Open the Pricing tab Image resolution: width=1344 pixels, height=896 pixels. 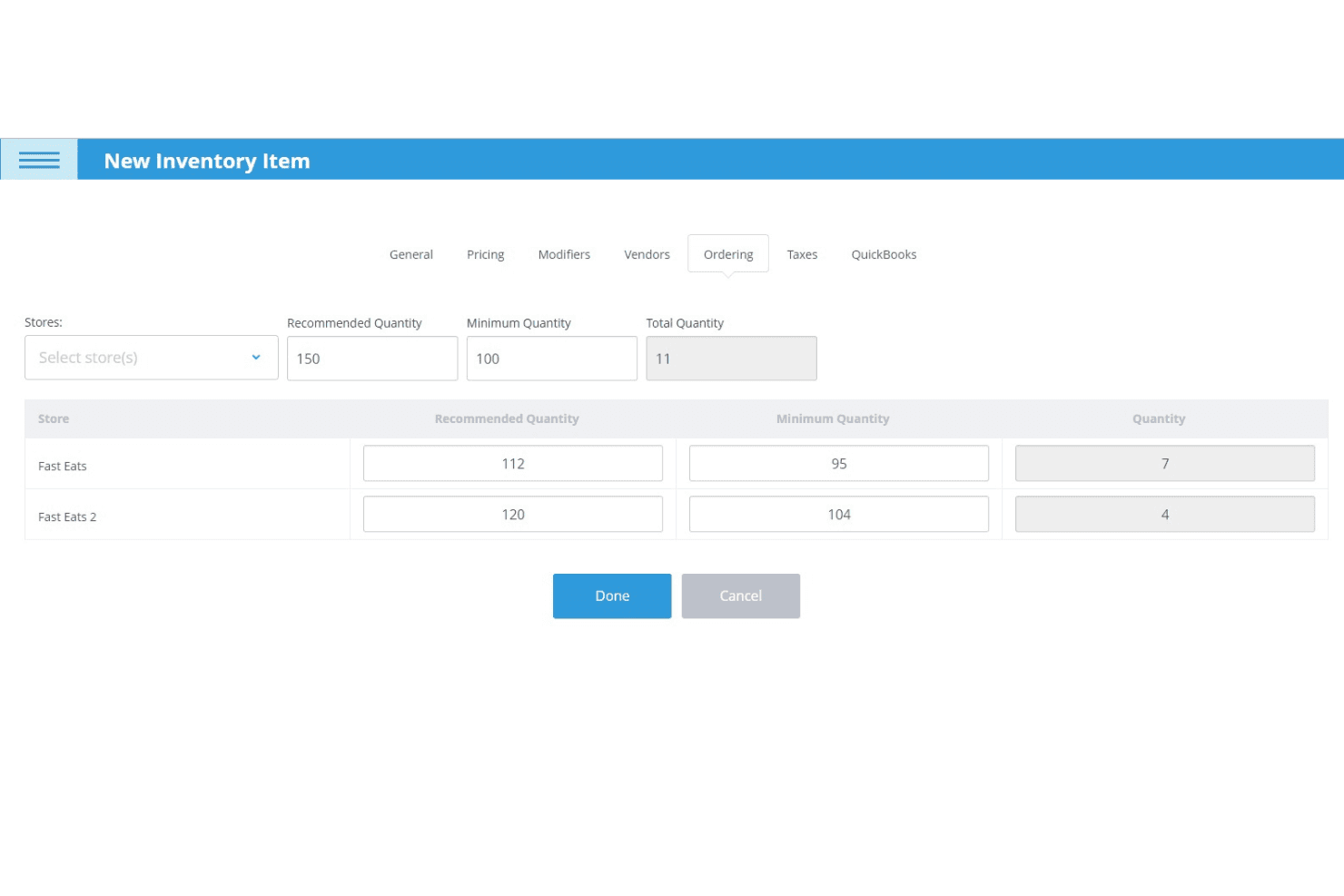(x=486, y=254)
